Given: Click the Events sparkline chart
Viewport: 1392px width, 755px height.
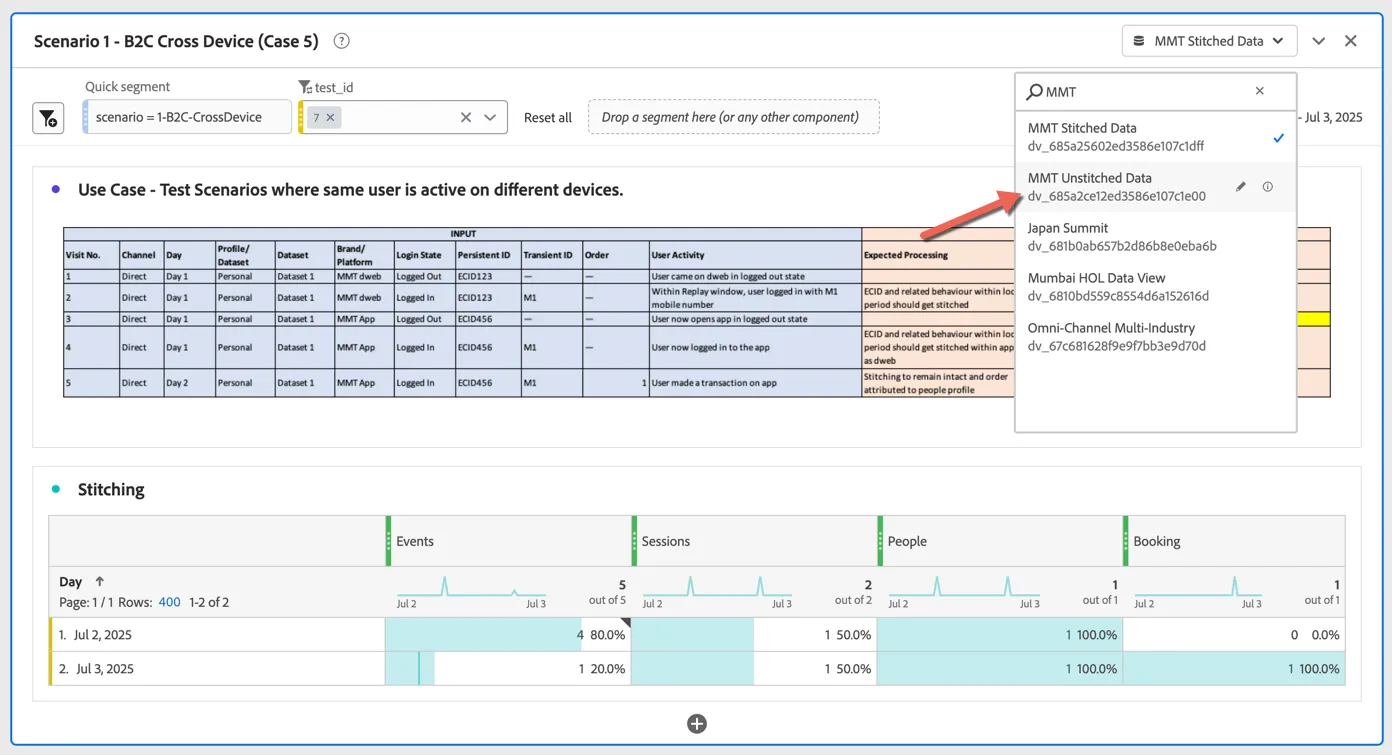Looking at the screenshot, I should point(471,586).
